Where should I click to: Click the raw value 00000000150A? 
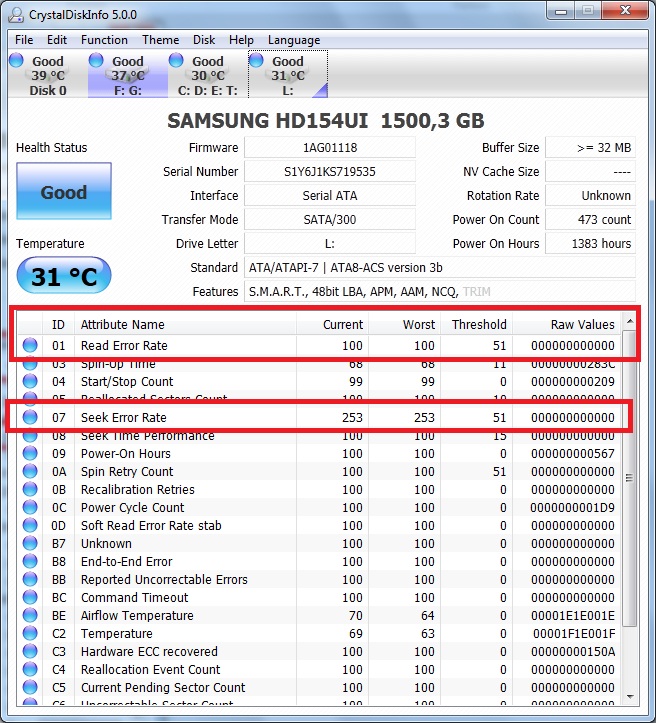[x=573, y=652]
